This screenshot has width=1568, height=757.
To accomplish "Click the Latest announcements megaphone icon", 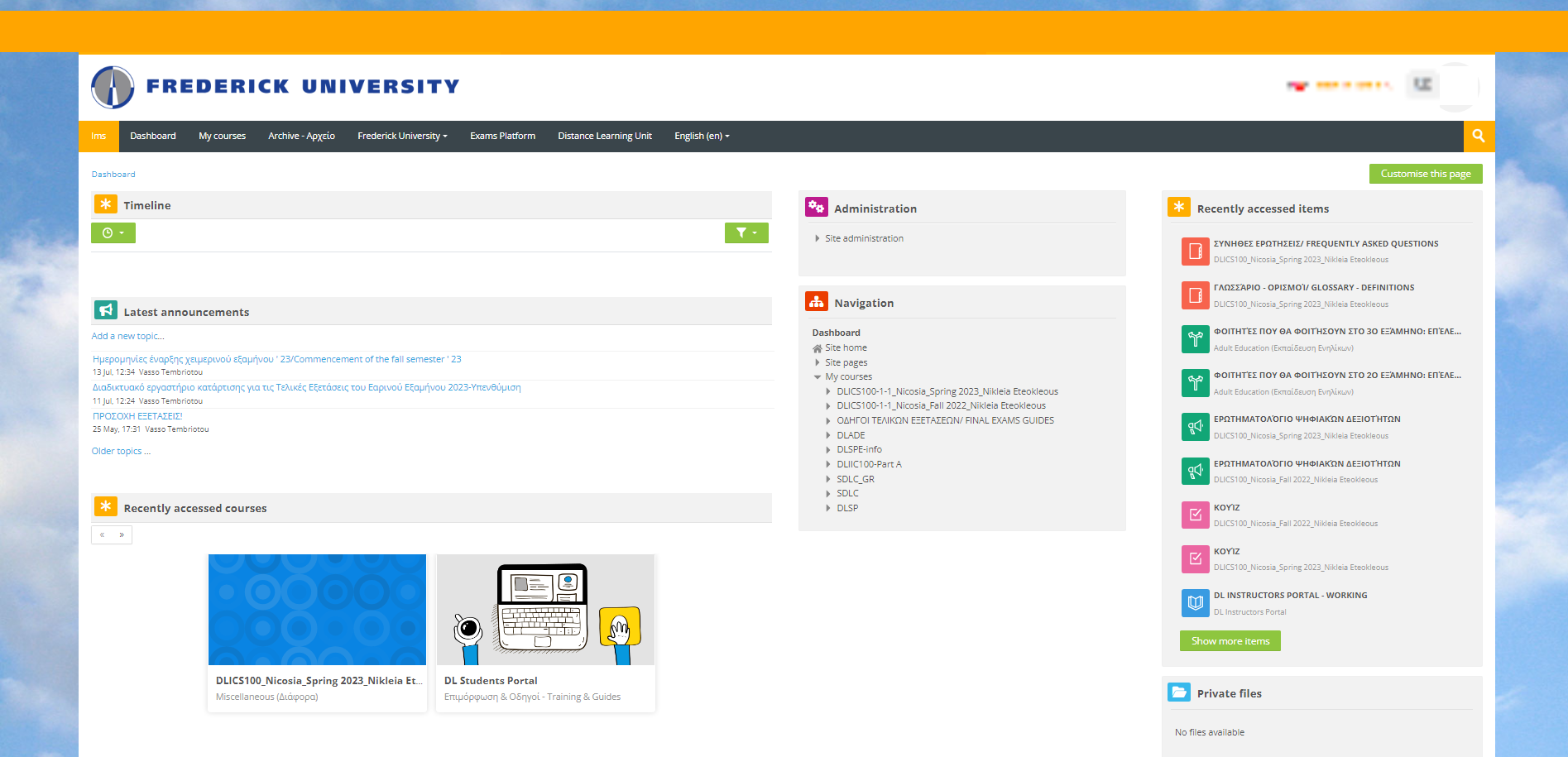I will pyautogui.click(x=106, y=310).
